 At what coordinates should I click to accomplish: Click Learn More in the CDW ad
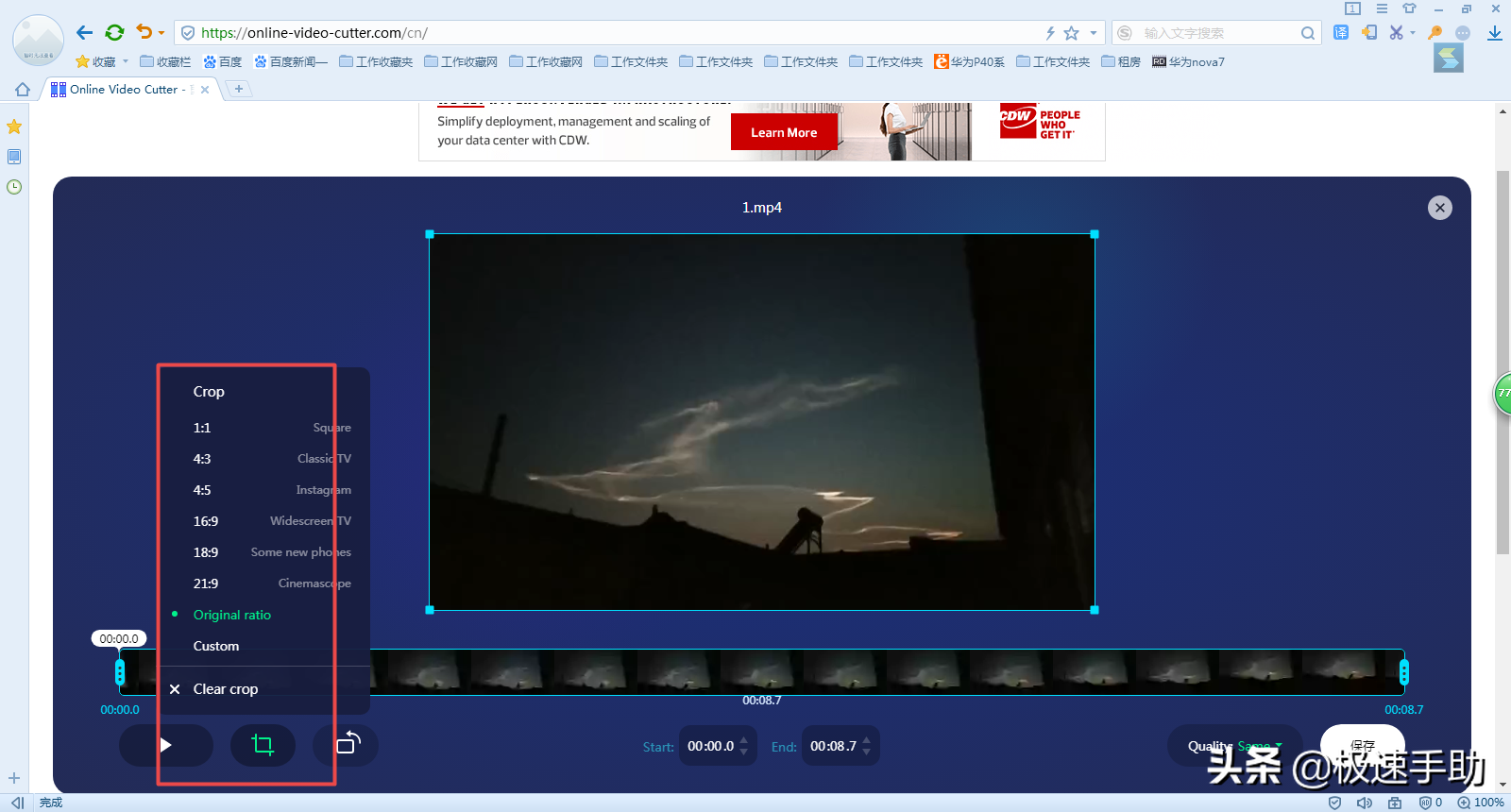tap(784, 132)
